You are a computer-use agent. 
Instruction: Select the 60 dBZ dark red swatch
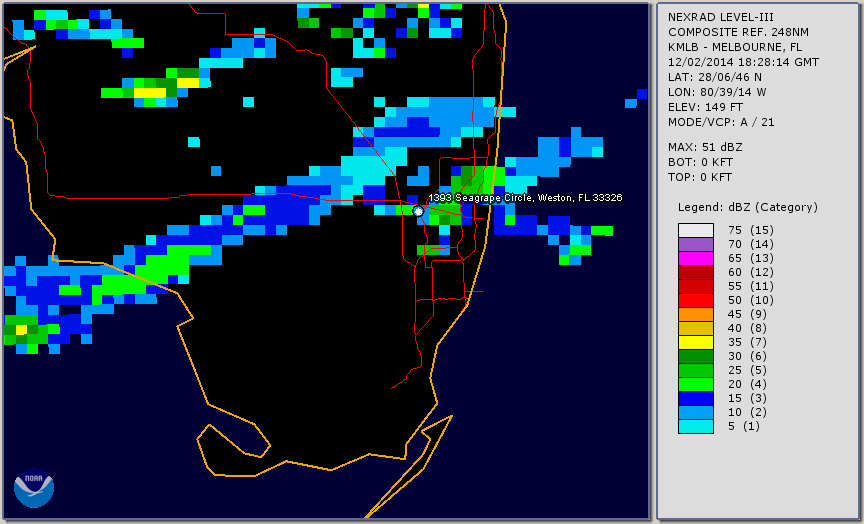696,272
